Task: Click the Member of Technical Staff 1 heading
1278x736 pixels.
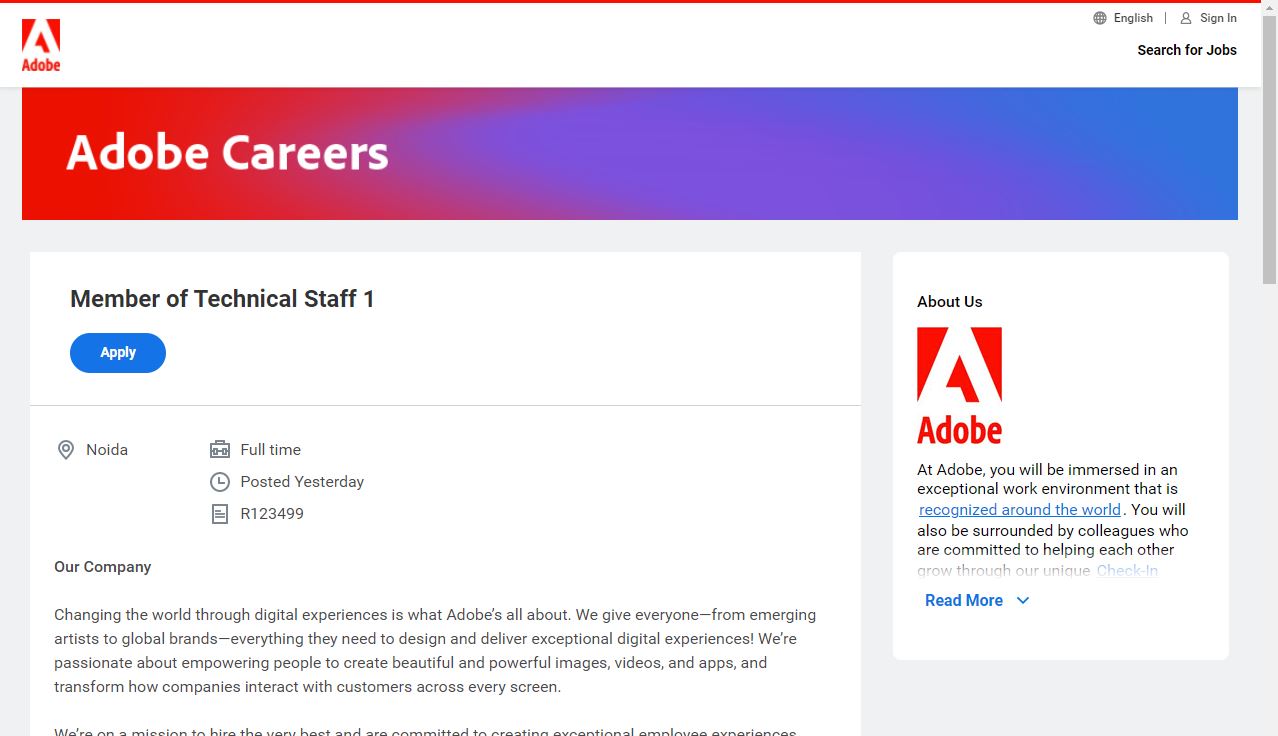Action: (x=222, y=299)
